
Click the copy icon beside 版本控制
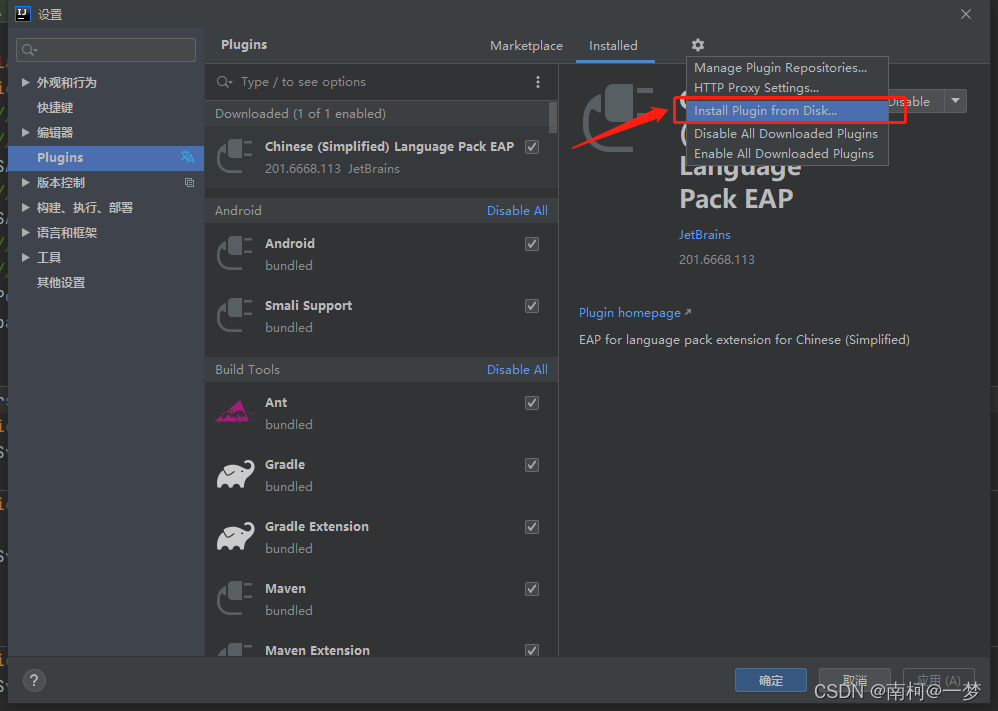pos(189,183)
